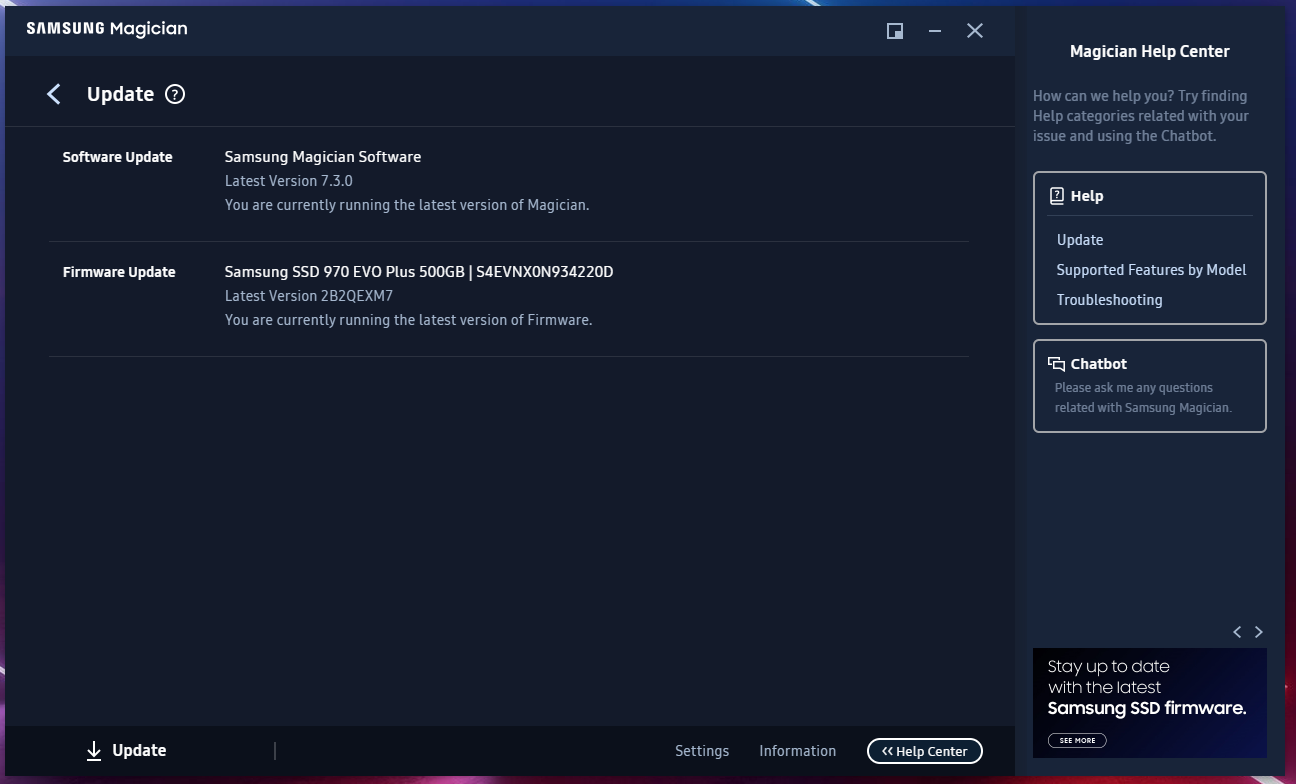
Task: Click the Samsung SSD 970 EVO Plus entry
Action: point(419,272)
